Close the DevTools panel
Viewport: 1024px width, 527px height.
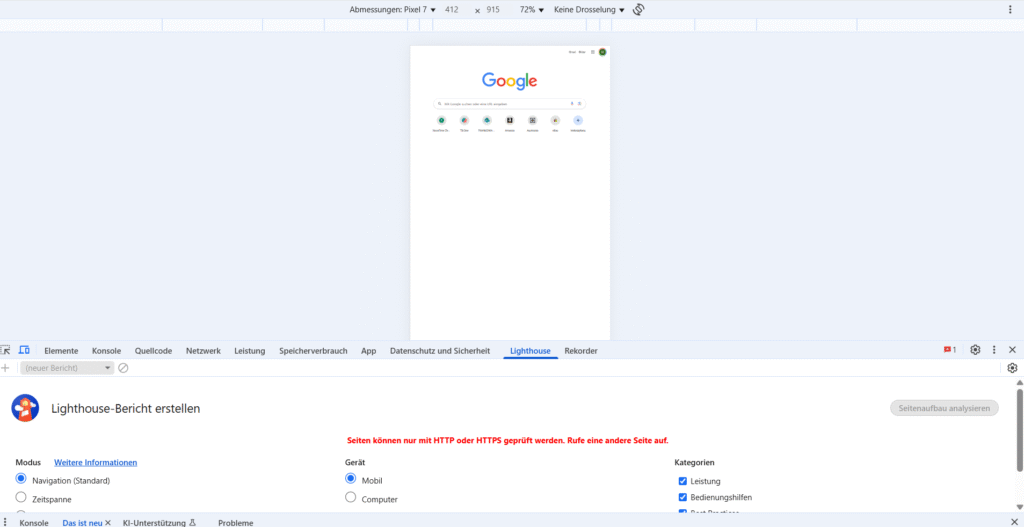1012,350
